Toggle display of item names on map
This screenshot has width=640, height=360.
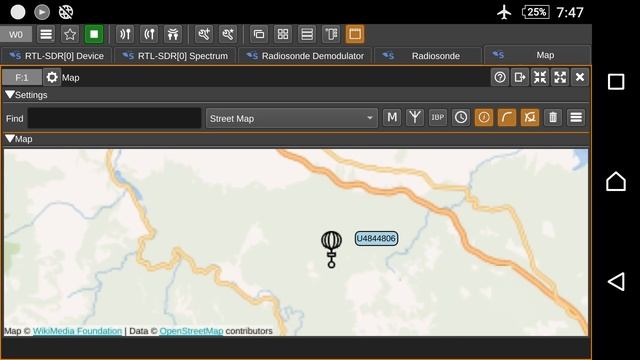(484, 118)
